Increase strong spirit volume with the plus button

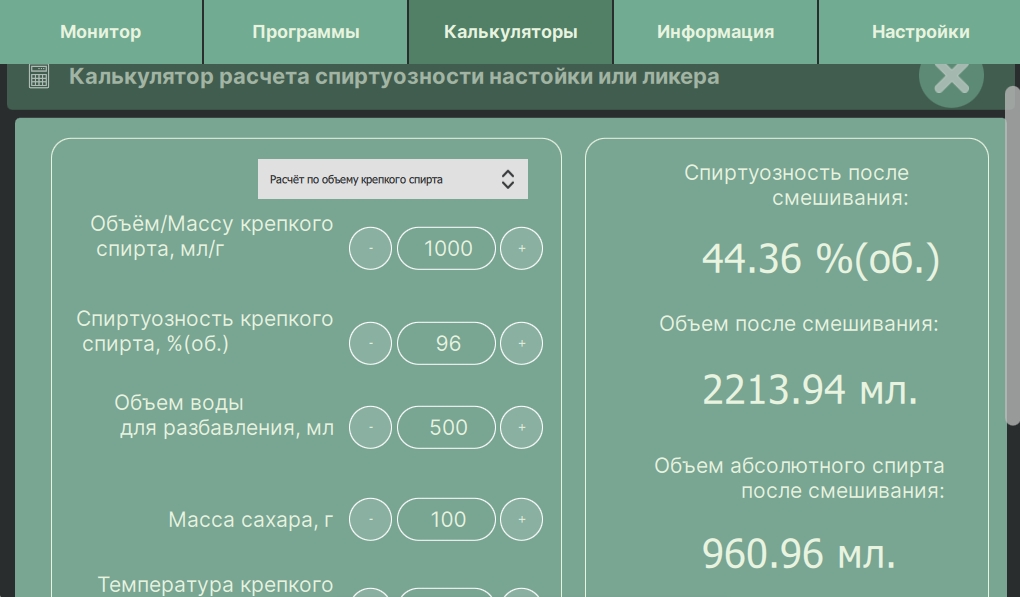521,248
